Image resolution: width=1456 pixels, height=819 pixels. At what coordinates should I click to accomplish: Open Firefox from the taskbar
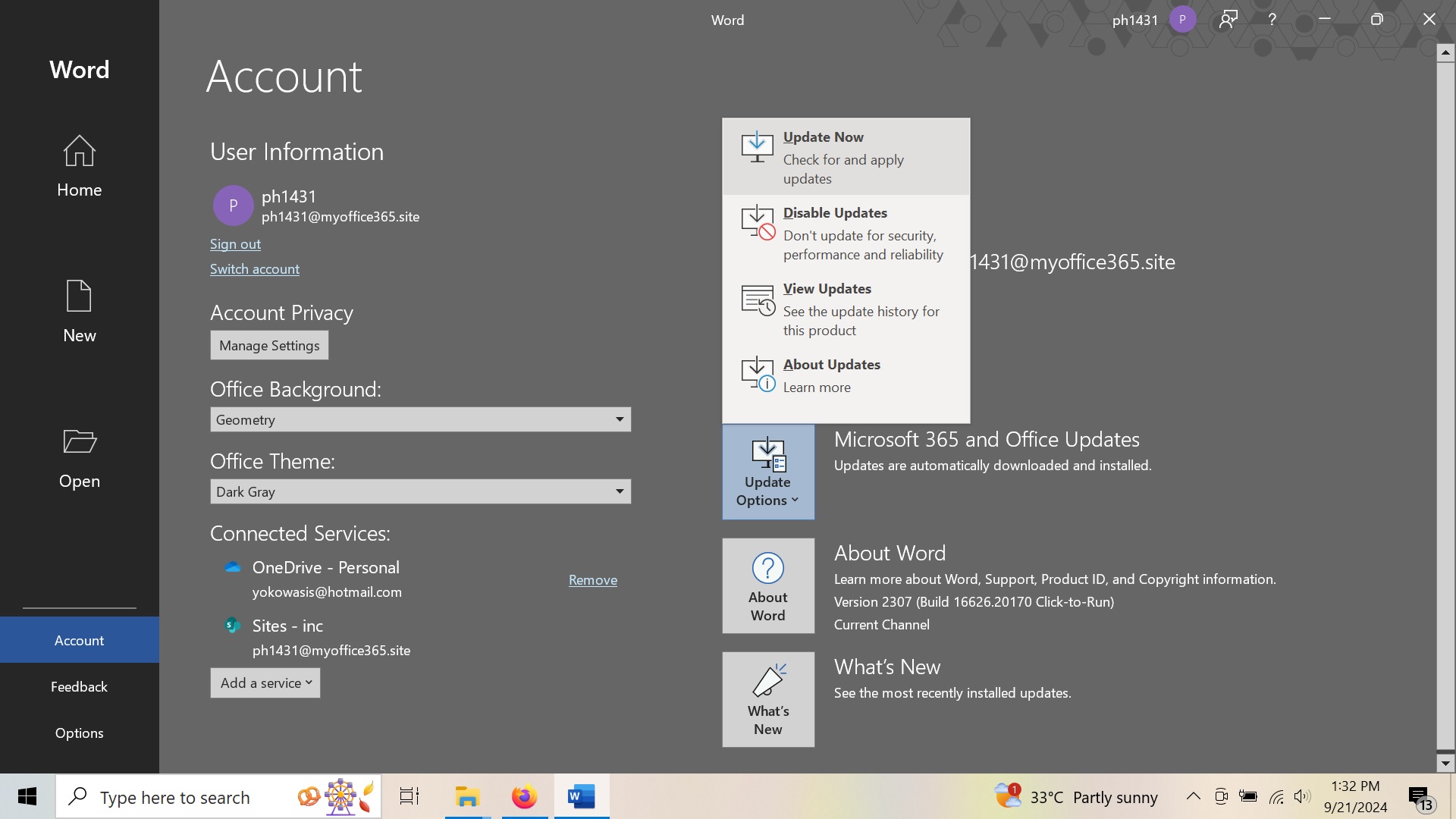coord(524,796)
